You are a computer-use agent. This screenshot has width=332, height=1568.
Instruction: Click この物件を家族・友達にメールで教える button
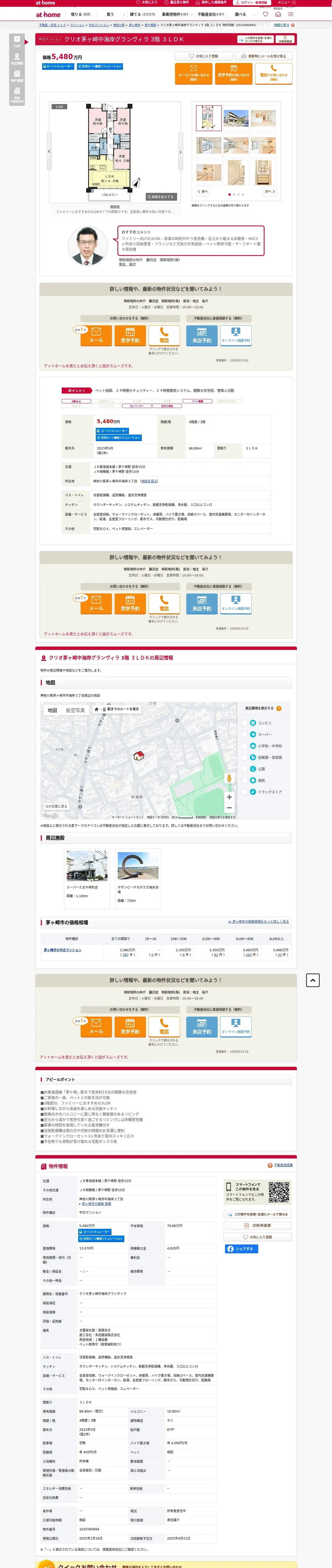[258, 1214]
